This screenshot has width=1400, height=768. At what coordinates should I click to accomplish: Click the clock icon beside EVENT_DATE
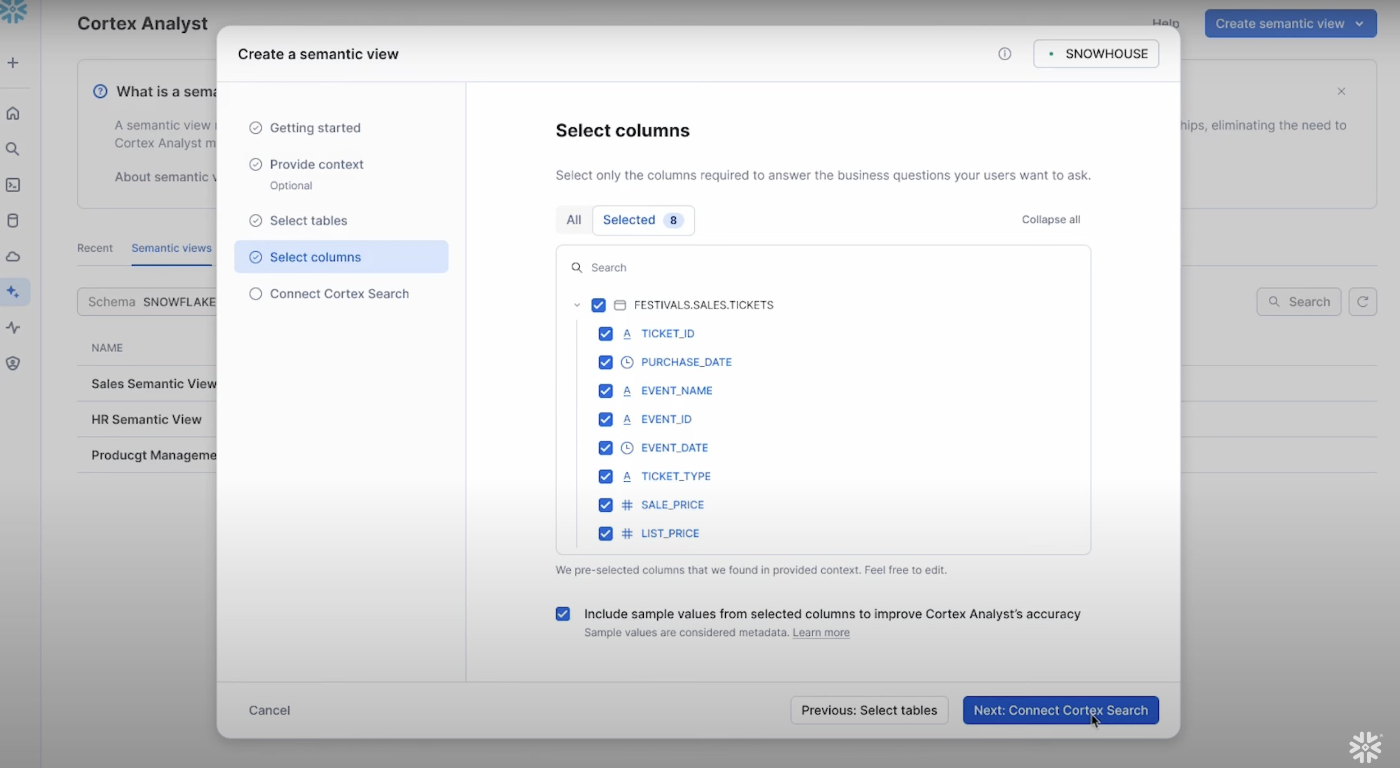coord(627,448)
